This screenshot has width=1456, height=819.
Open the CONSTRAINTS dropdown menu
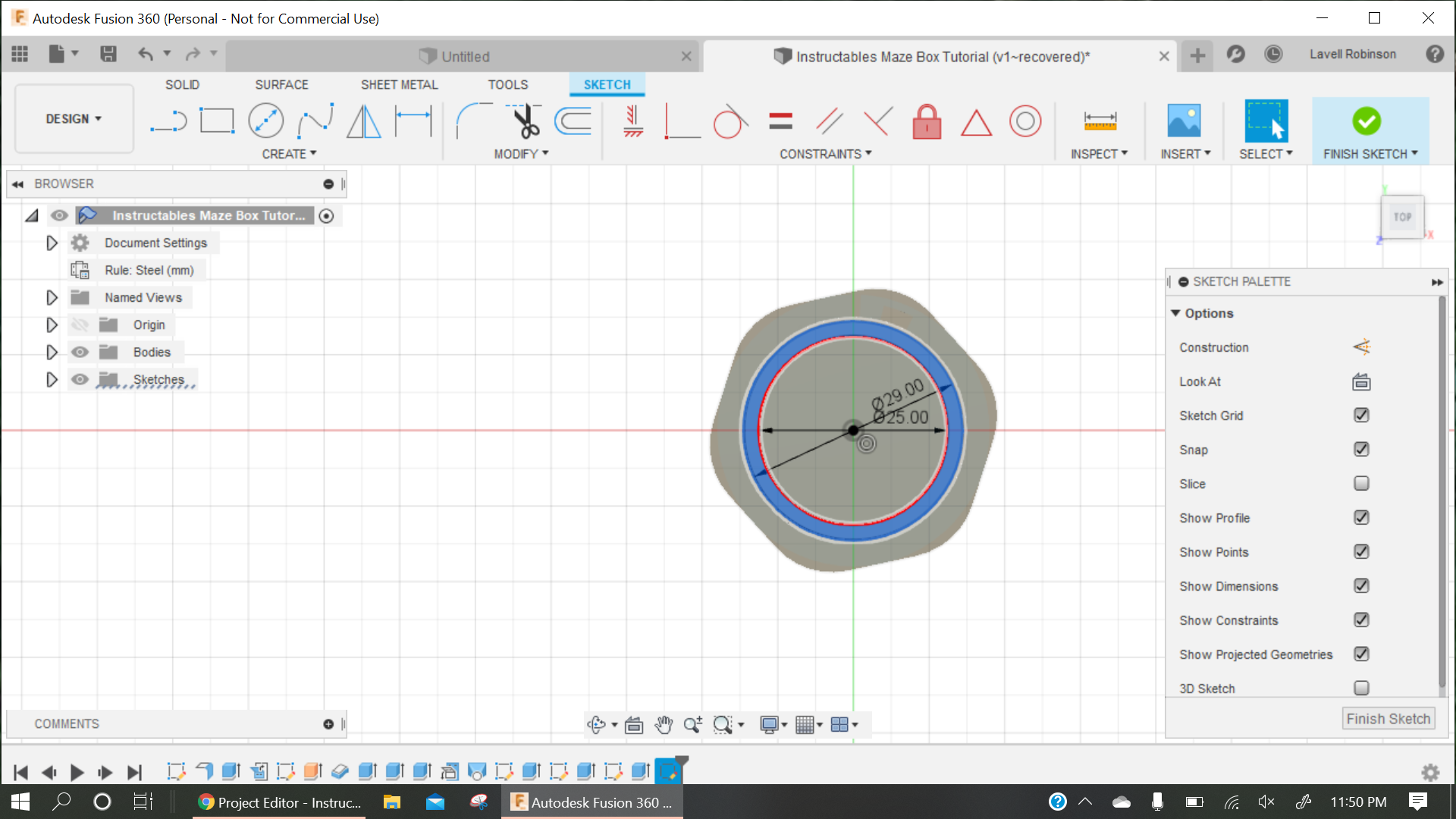tap(826, 154)
